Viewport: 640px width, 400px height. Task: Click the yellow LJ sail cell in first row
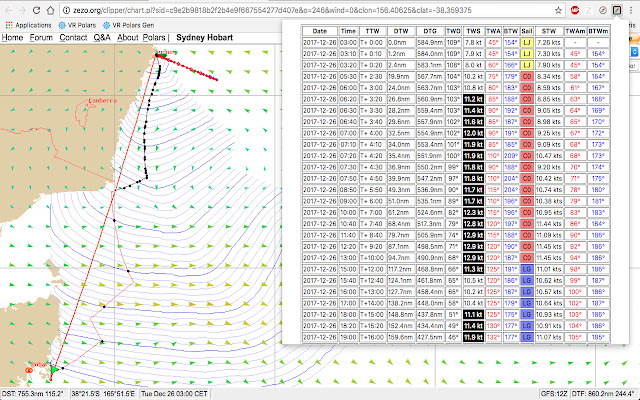(526, 43)
